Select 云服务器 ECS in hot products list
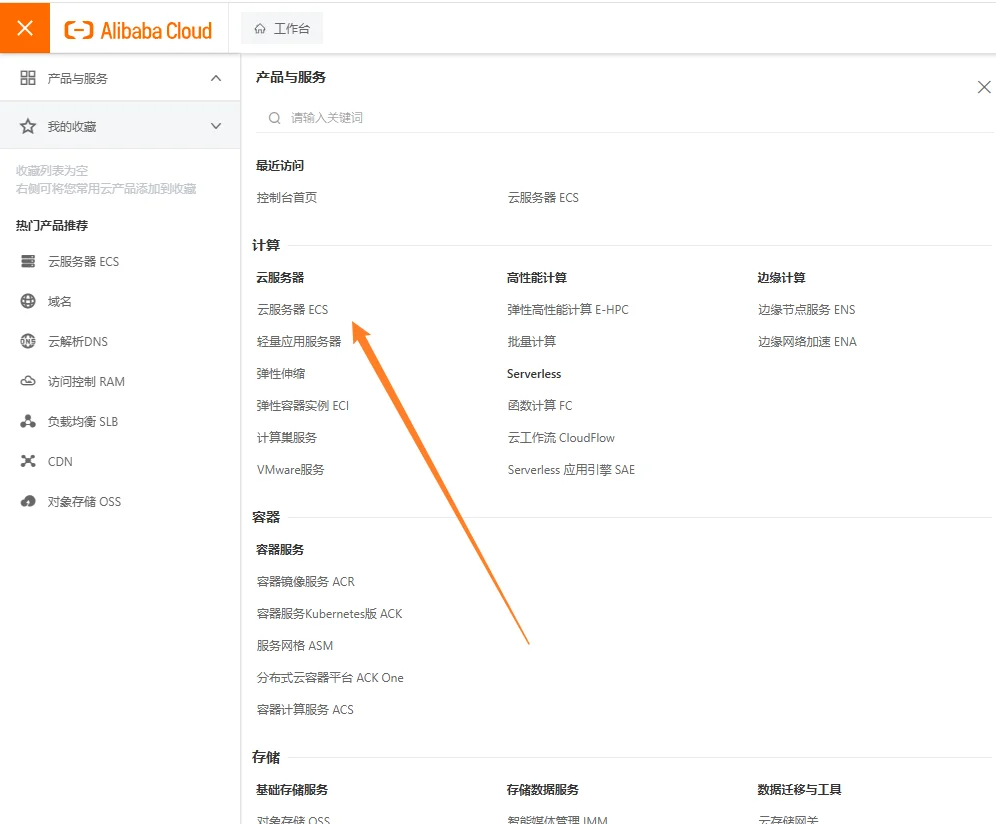 point(83,262)
